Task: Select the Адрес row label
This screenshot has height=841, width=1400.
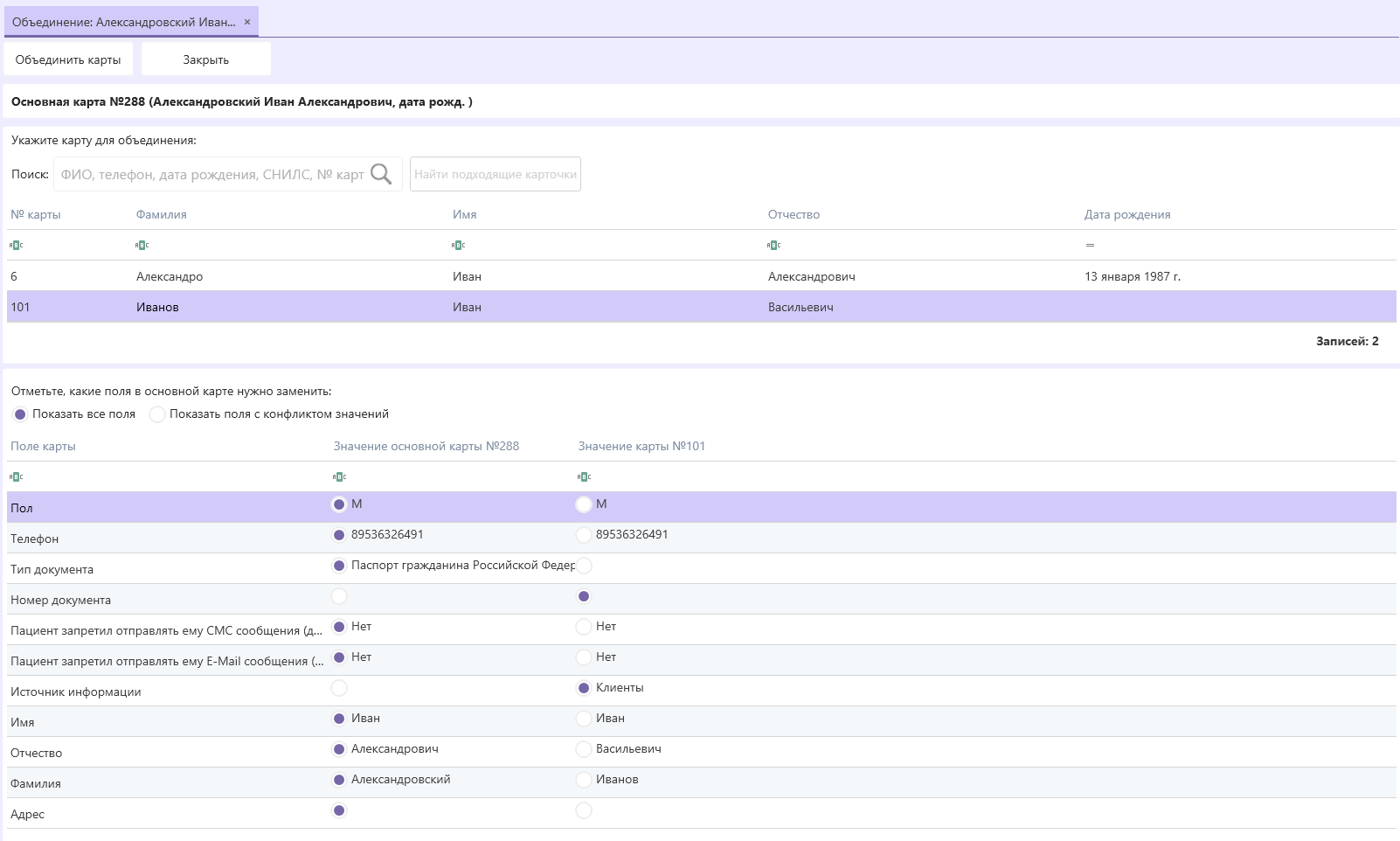Action: 27,814
